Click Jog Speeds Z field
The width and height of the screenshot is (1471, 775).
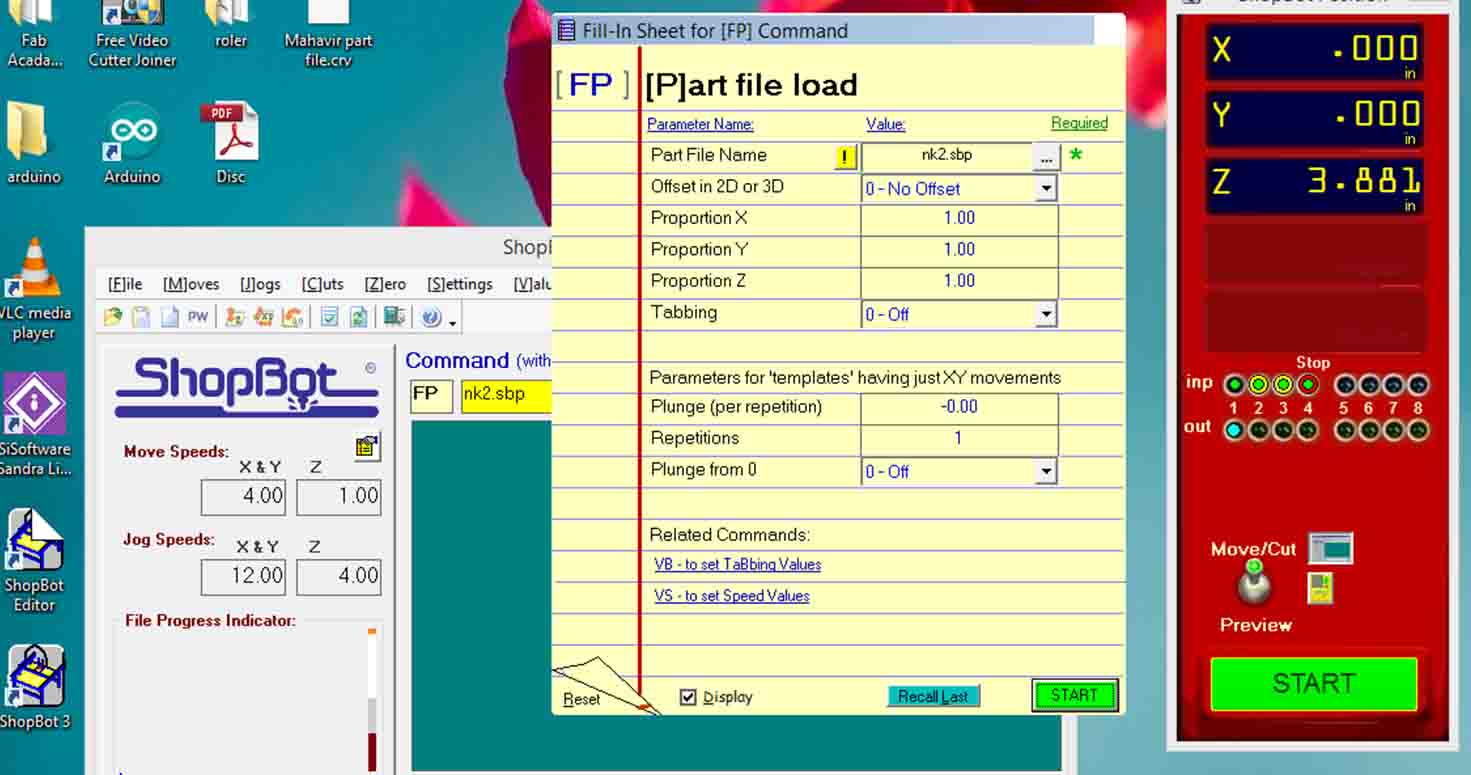click(339, 577)
